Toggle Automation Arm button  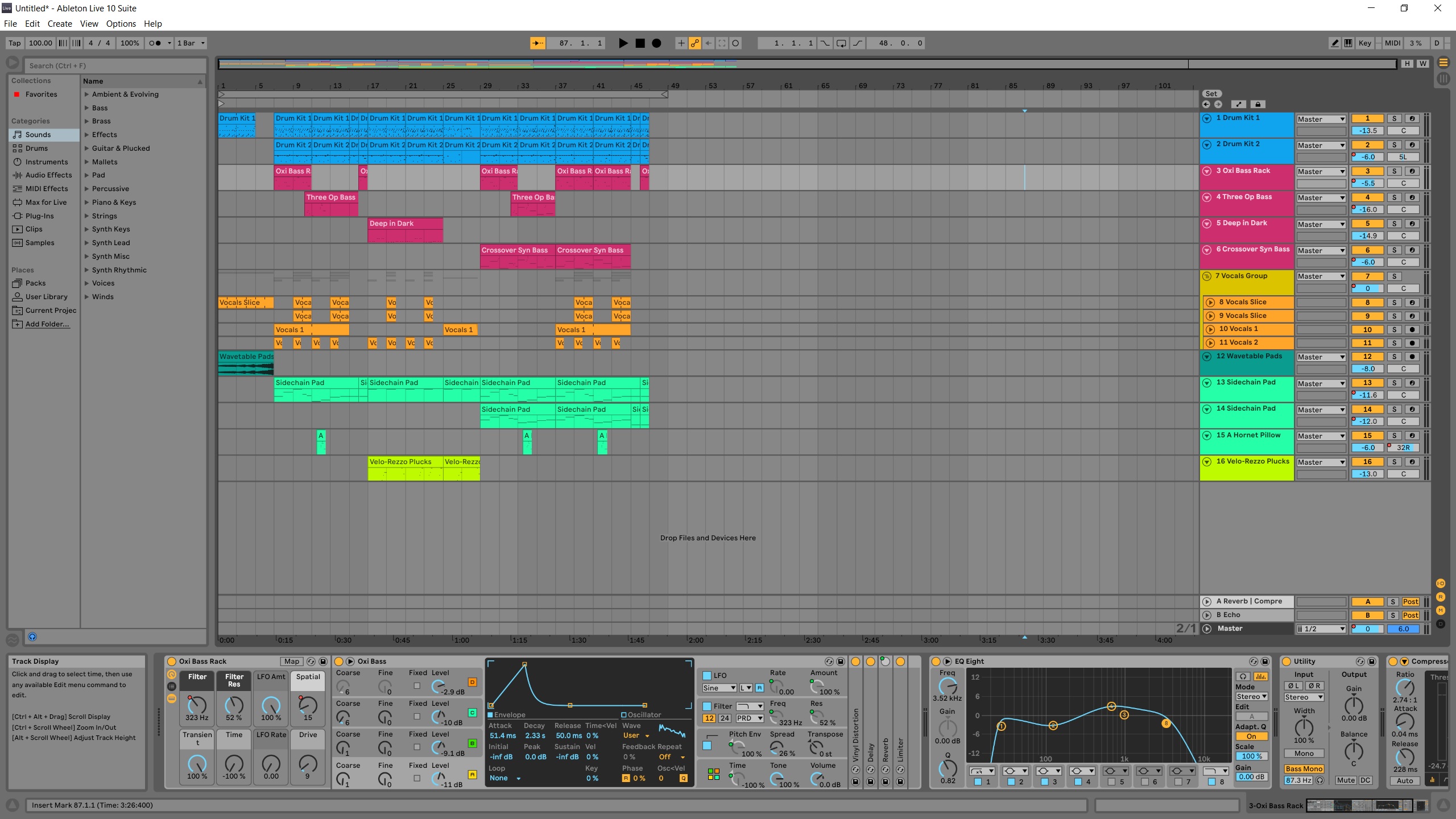click(694, 43)
